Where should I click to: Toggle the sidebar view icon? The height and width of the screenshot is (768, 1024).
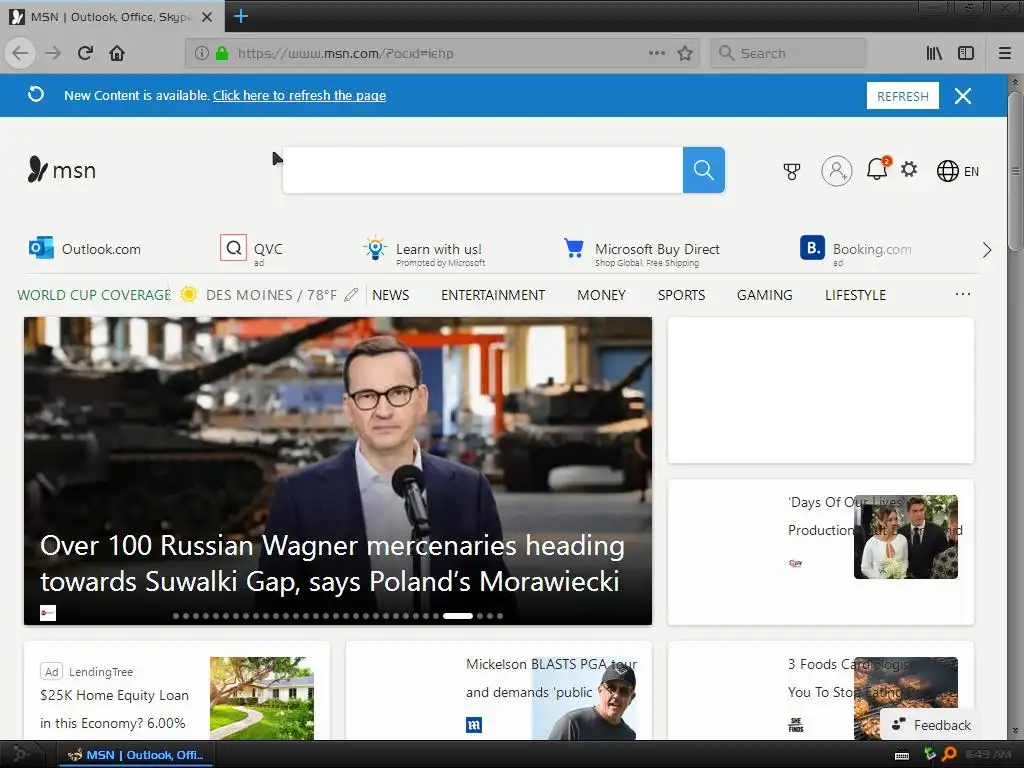tap(966, 53)
